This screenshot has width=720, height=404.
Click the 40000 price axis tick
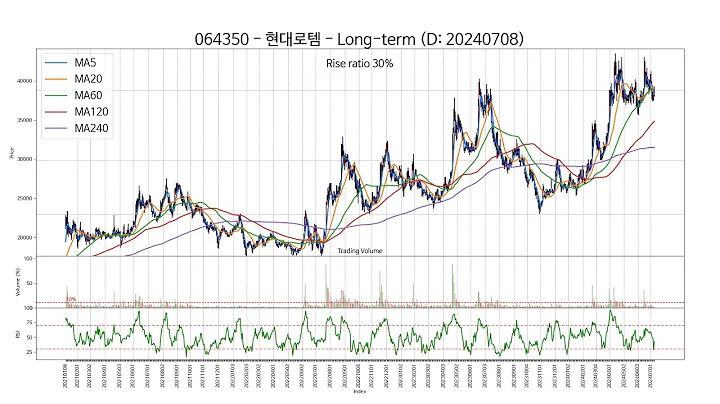[24, 81]
